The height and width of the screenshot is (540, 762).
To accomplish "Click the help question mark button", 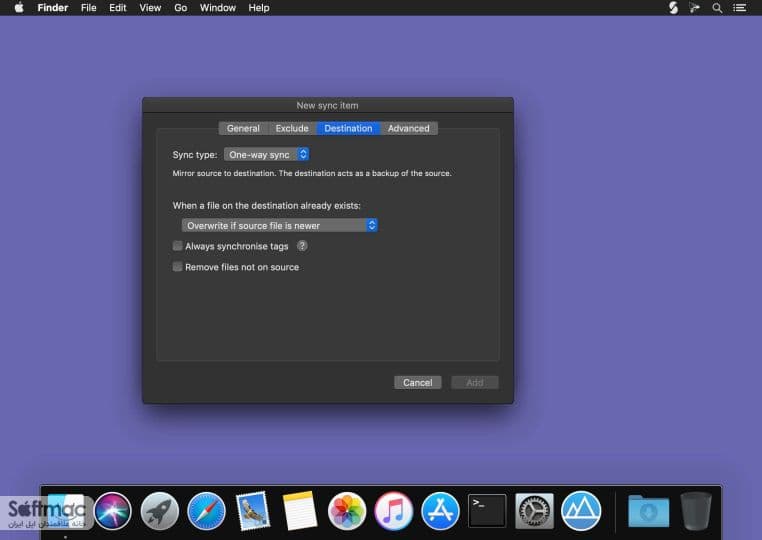I will pos(302,246).
